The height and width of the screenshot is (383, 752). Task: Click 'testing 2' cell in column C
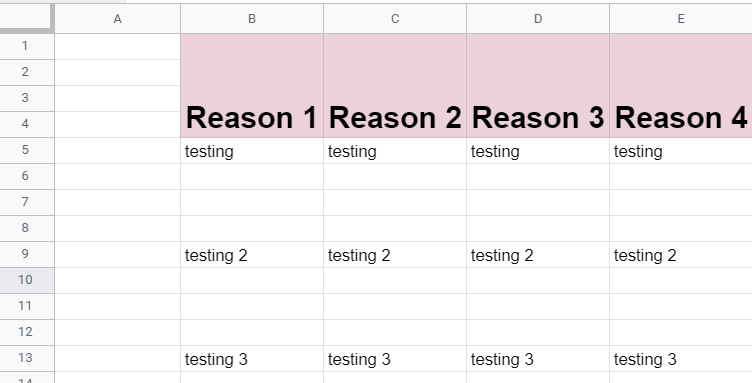pos(395,255)
